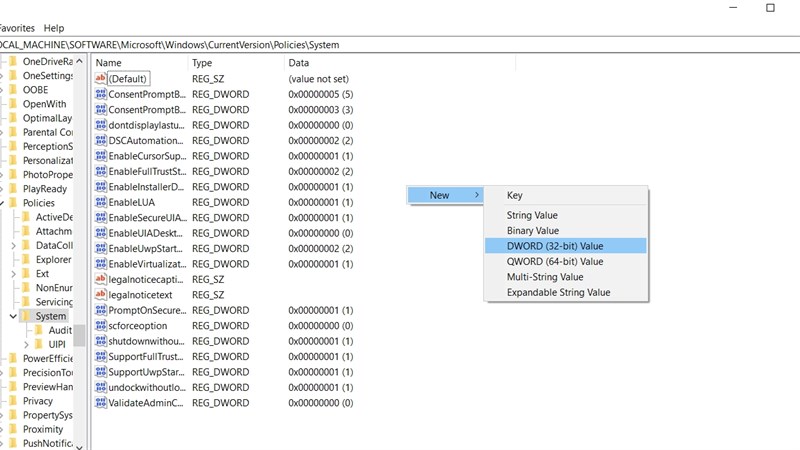Click the EnableLUA DWORD value icon
Screen dimensions: 800x450
[100, 202]
